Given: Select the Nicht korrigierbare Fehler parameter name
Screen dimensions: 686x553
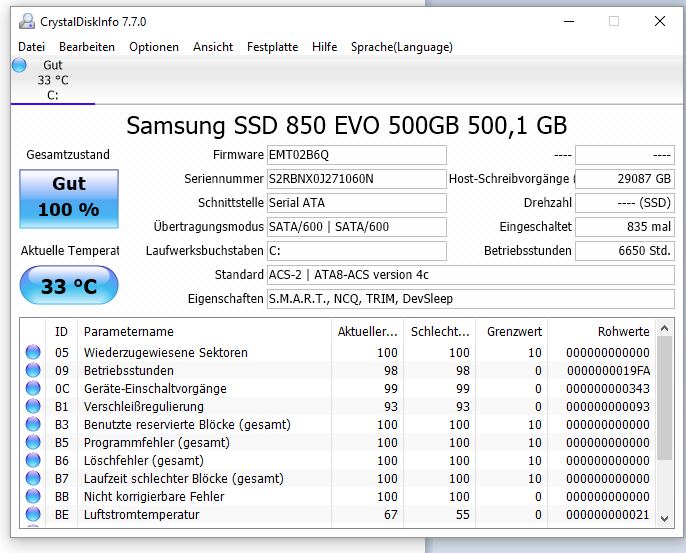Looking at the screenshot, I should [154, 497].
